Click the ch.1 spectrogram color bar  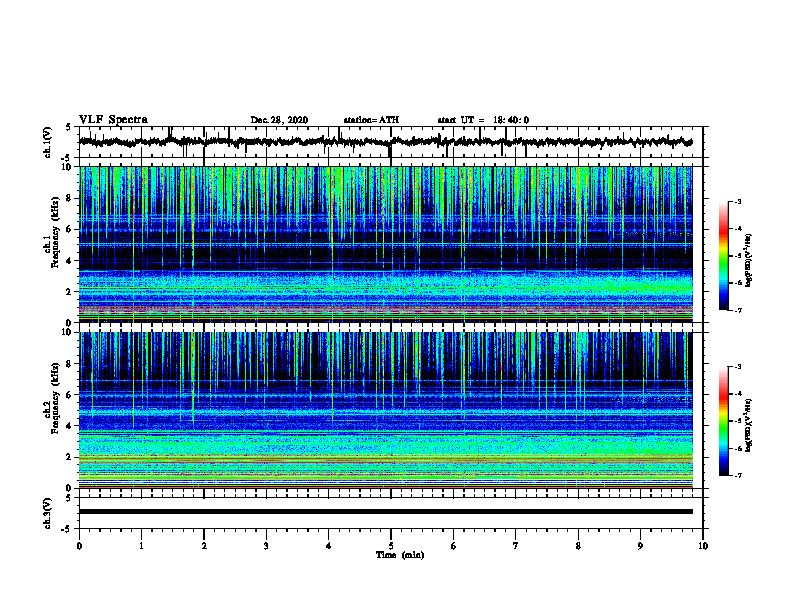pyautogui.click(x=724, y=256)
